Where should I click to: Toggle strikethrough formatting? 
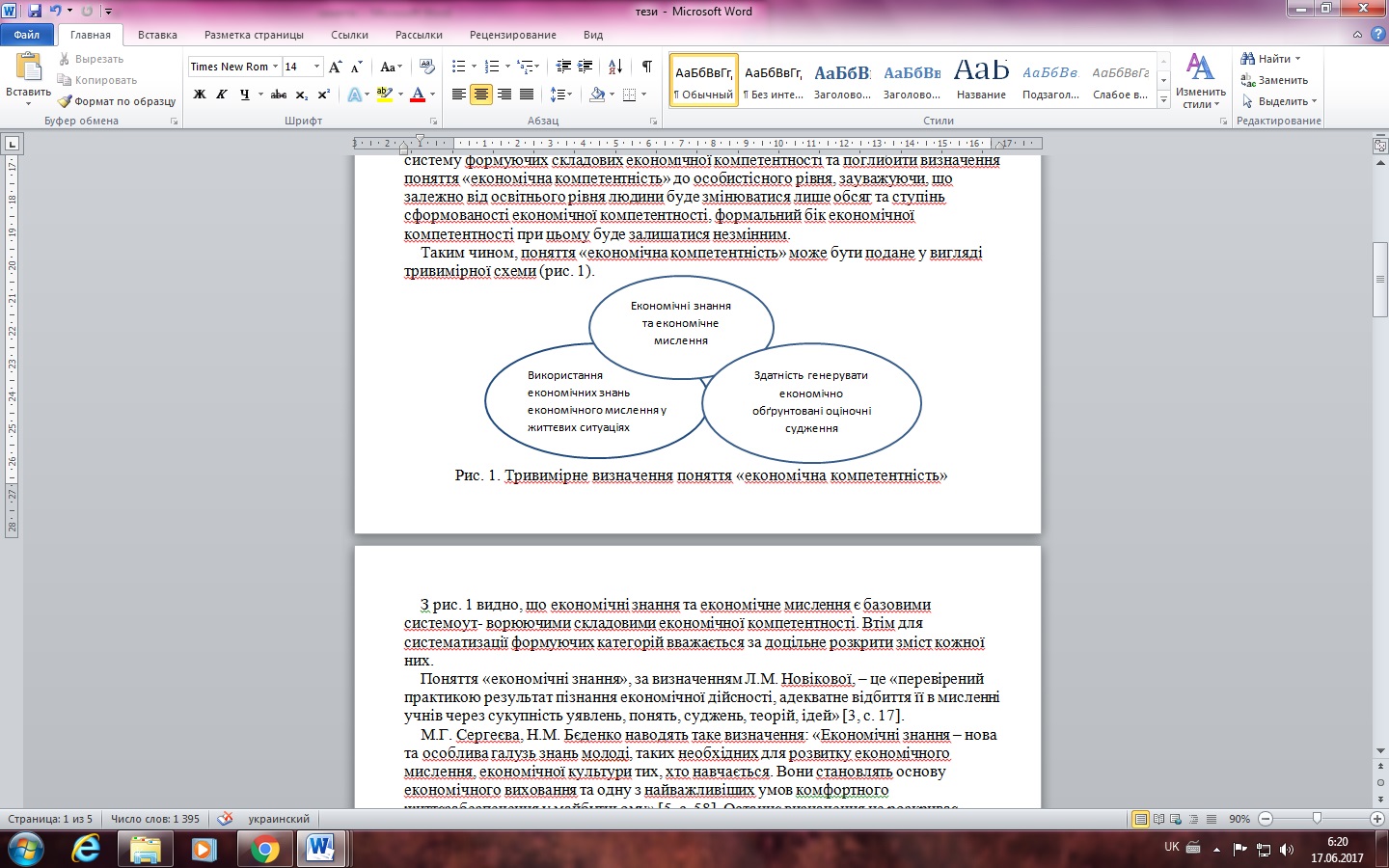(279, 95)
